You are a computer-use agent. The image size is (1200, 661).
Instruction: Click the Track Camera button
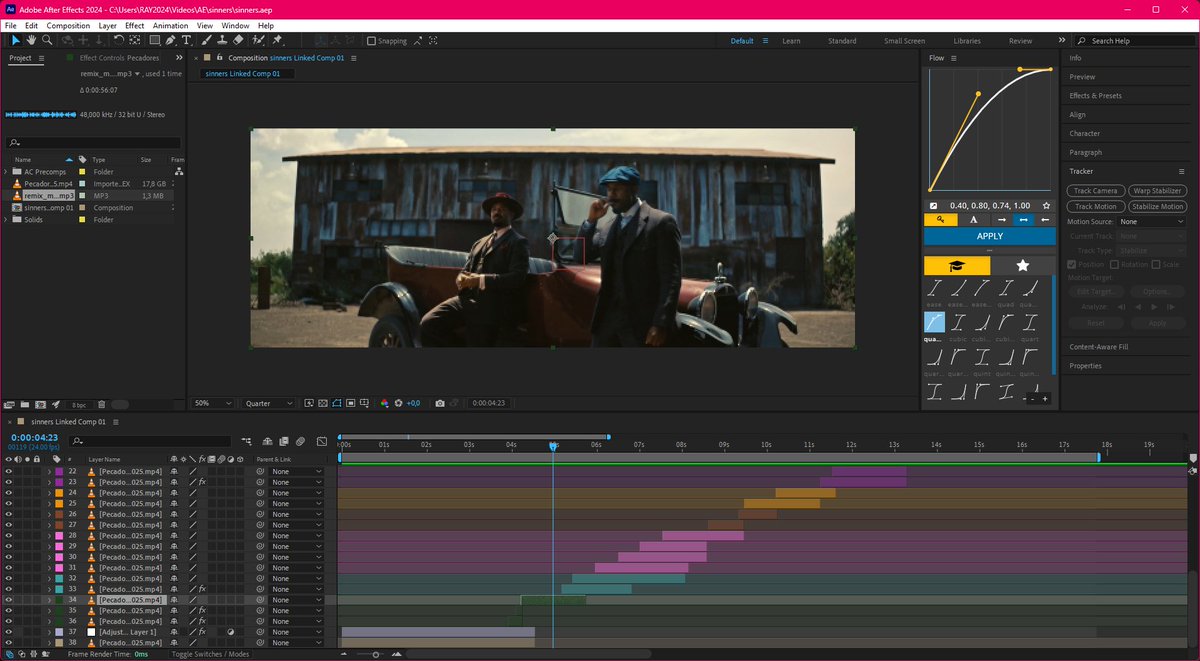[x=1096, y=191]
